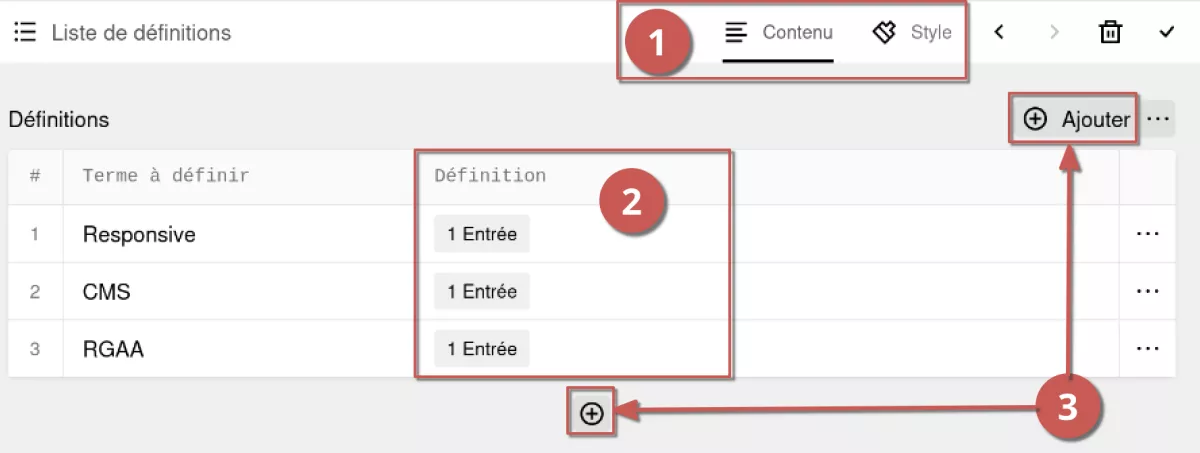Click the list icon beside Liste de définitions
The width and height of the screenshot is (1200, 453).
25,32
